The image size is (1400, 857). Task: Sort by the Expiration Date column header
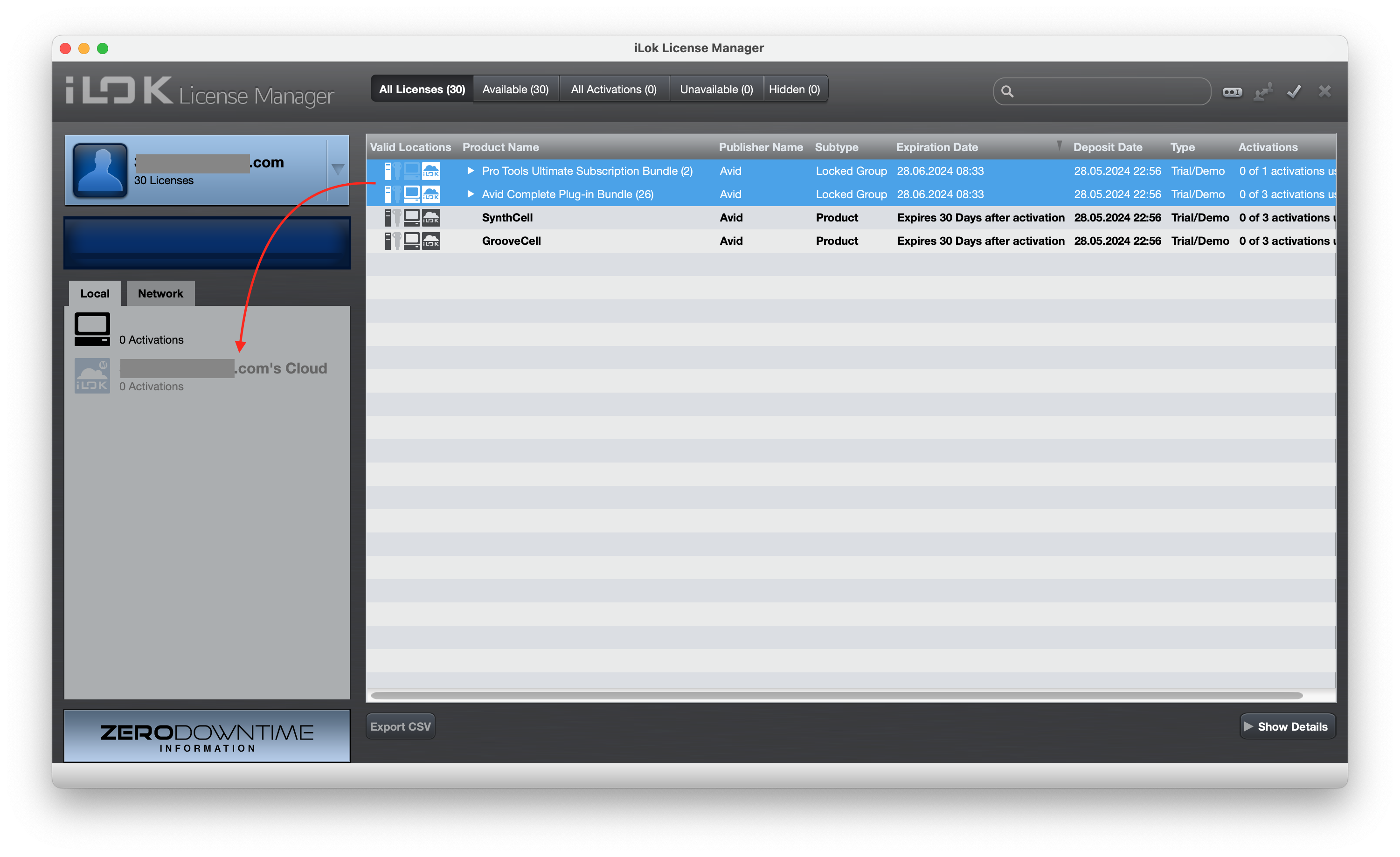pyautogui.click(x=937, y=147)
